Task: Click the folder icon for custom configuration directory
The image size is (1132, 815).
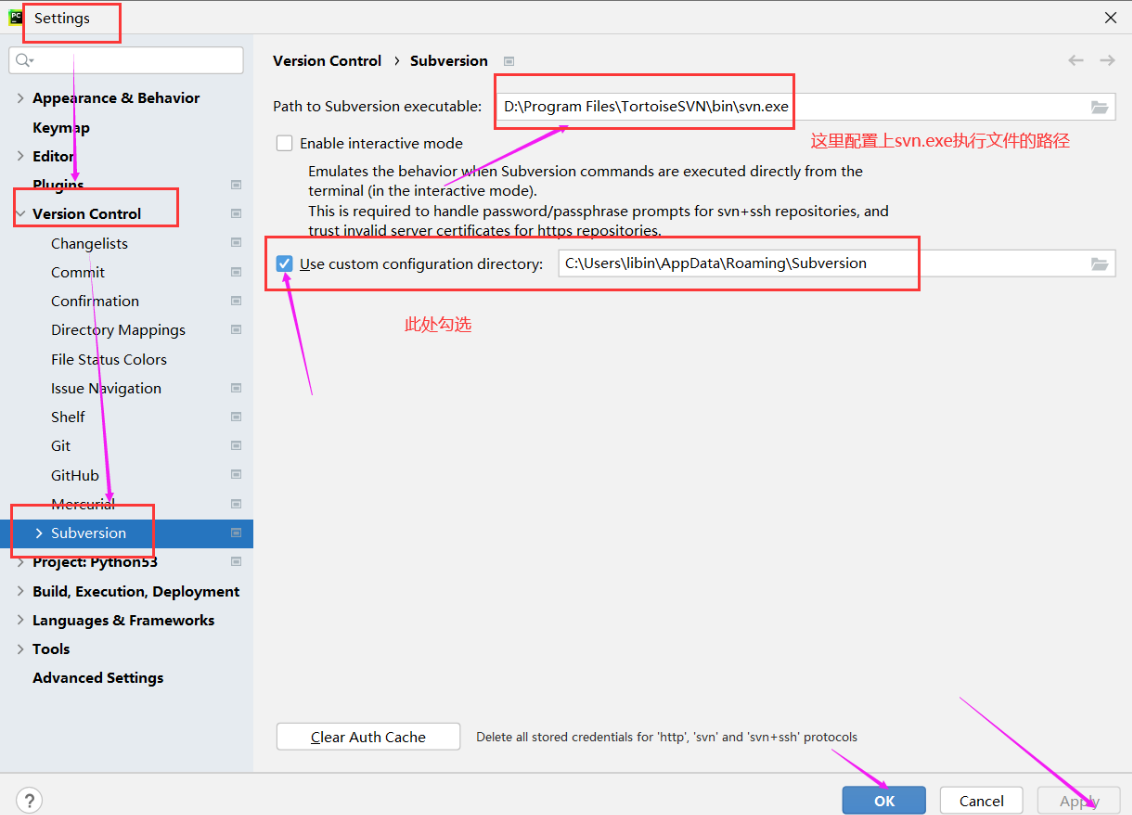Action: [x=1099, y=264]
